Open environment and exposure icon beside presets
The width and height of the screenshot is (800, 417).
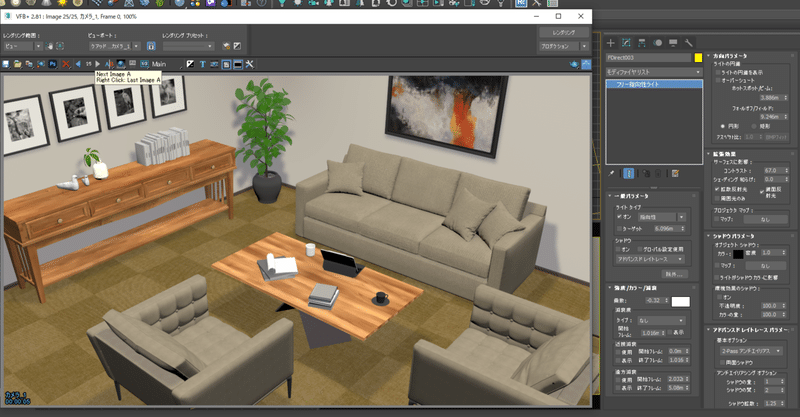[x=237, y=46]
